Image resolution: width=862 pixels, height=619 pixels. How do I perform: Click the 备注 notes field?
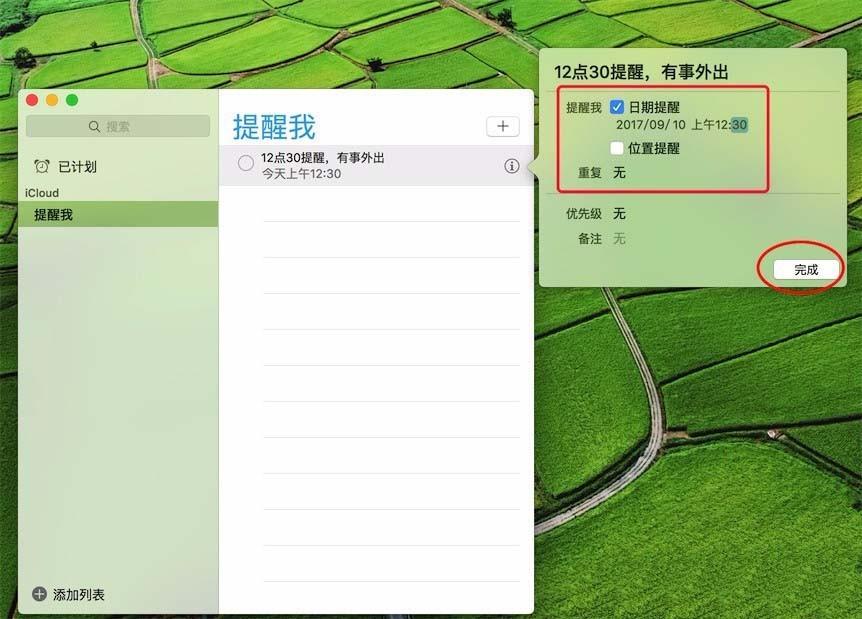click(618, 239)
